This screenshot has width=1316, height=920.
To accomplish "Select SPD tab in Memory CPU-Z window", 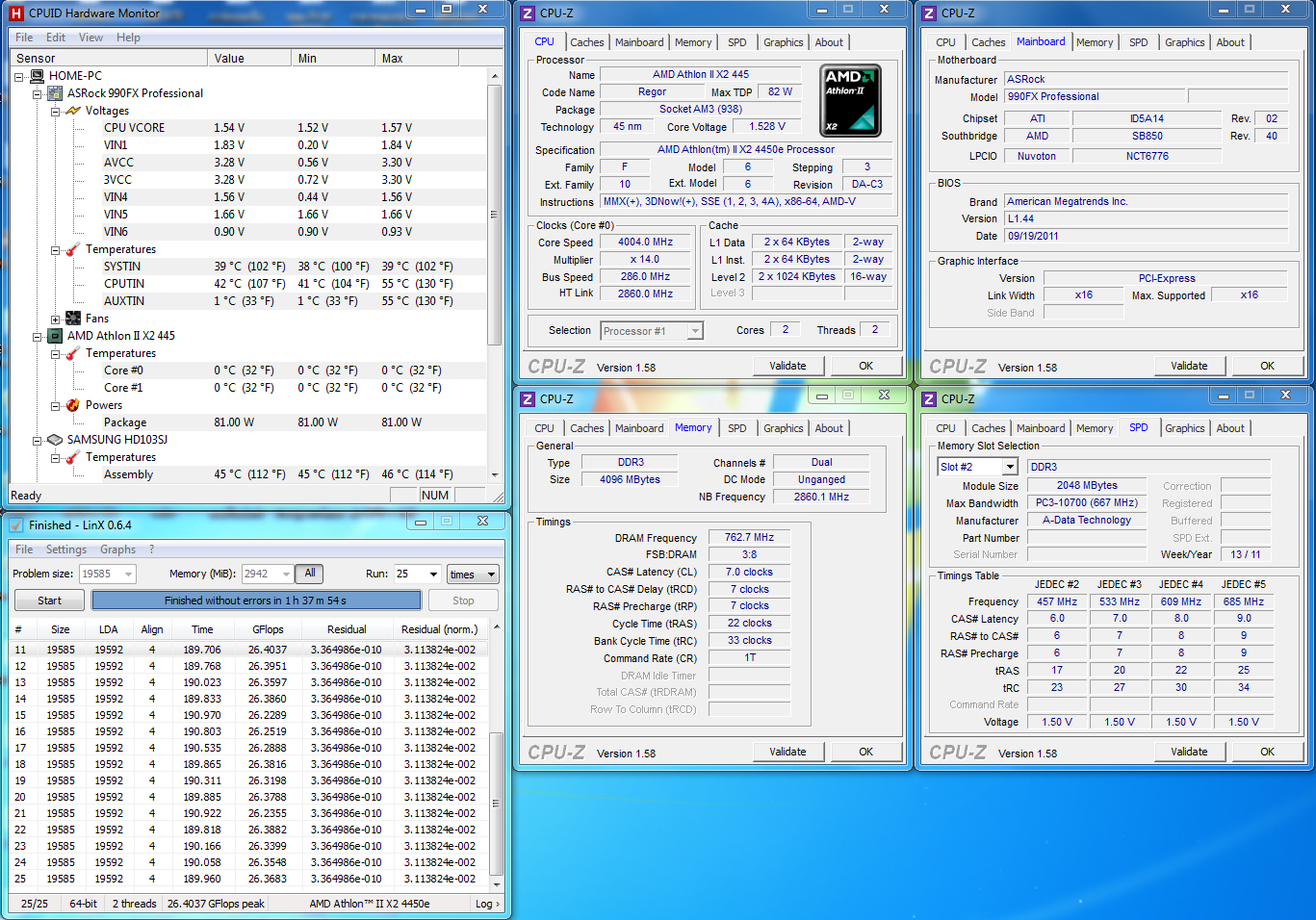I will coord(736,428).
